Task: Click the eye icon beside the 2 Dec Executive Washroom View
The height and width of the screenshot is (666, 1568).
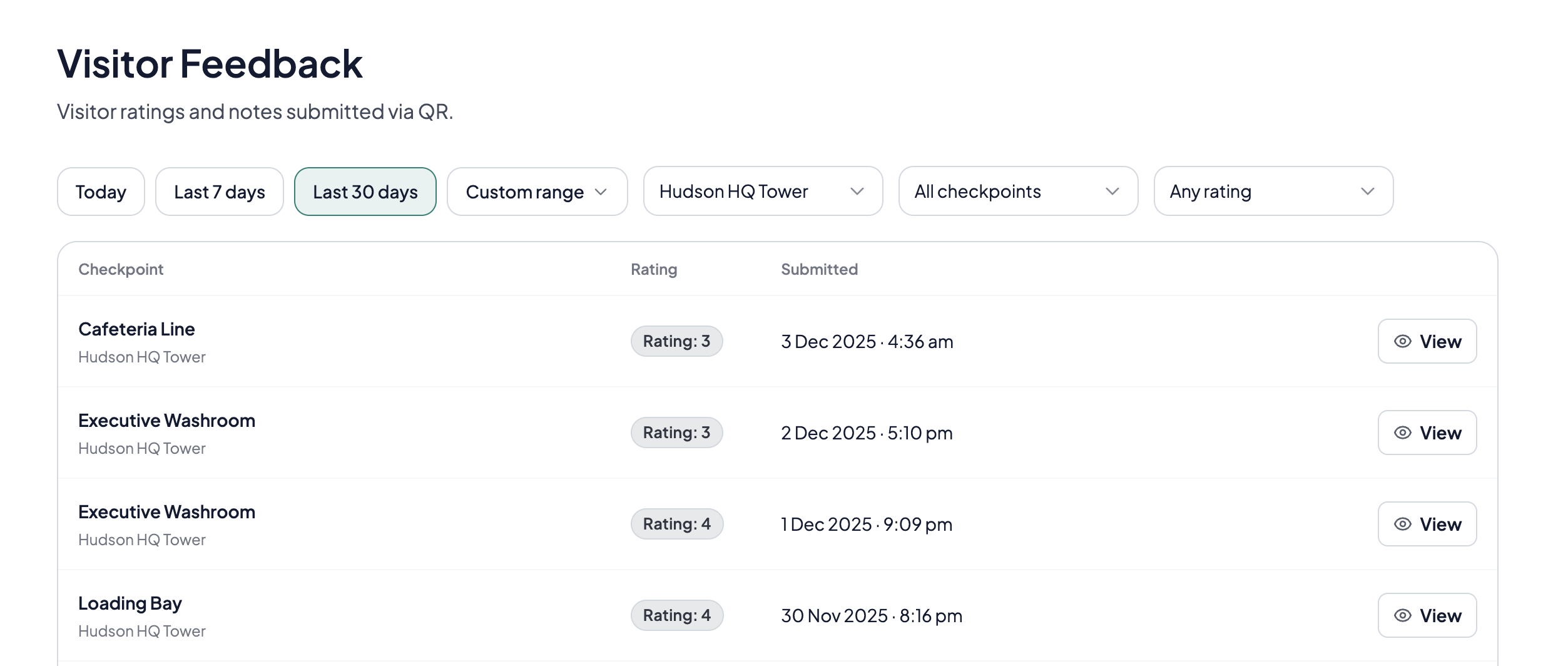Action: 1403,433
